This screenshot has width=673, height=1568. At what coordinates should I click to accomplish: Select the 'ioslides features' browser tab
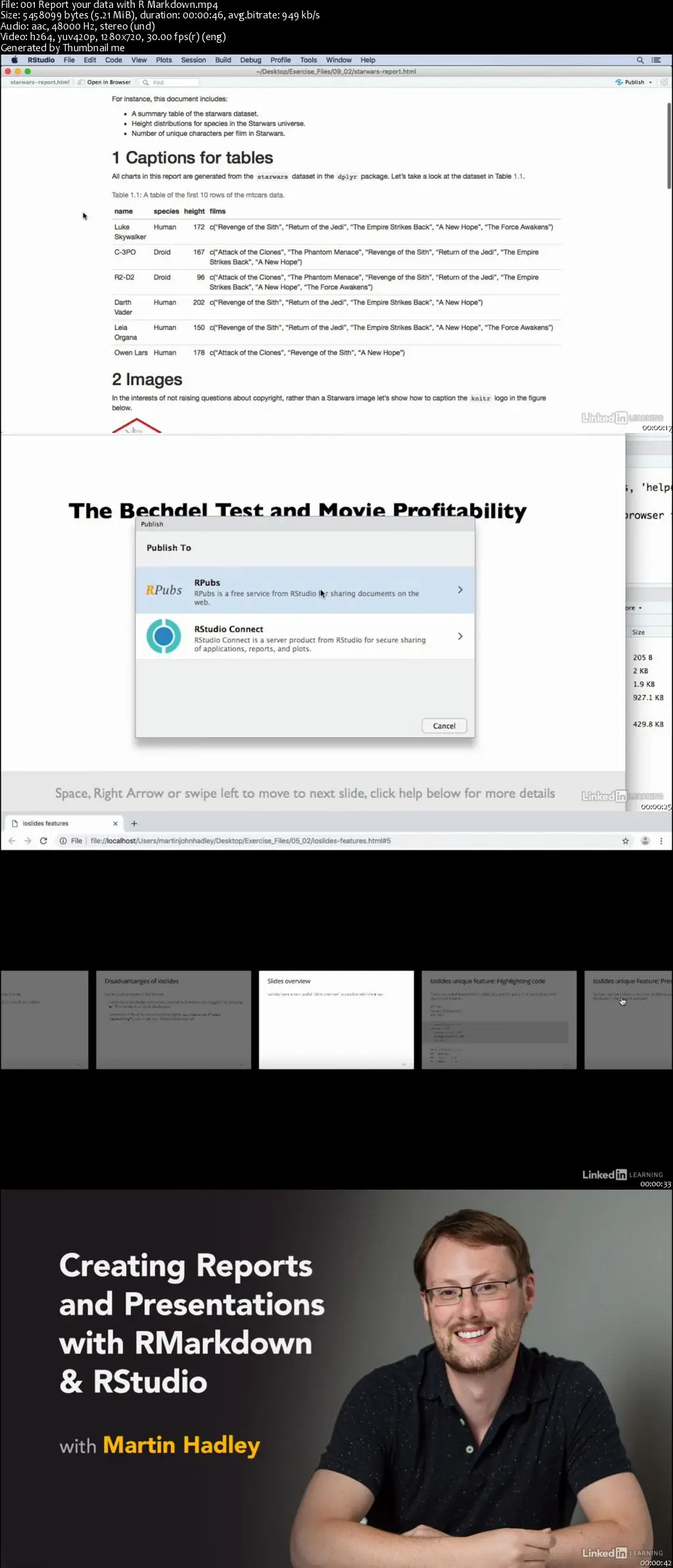pyautogui.click(x=64, y=823)
